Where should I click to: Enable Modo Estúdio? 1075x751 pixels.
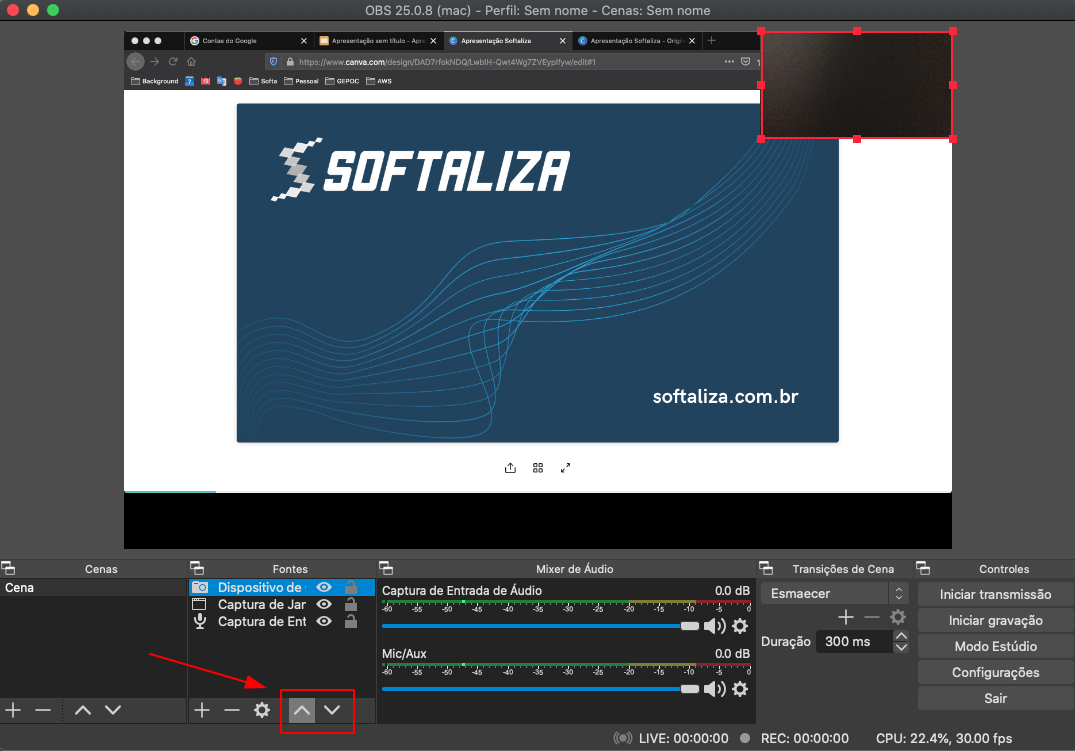(995, 647)
